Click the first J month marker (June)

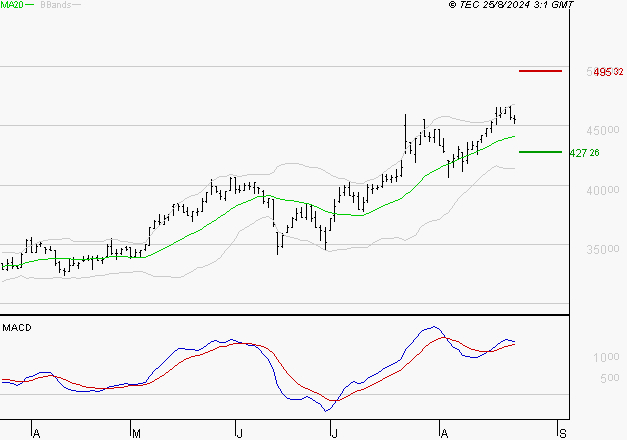point(239,434)
